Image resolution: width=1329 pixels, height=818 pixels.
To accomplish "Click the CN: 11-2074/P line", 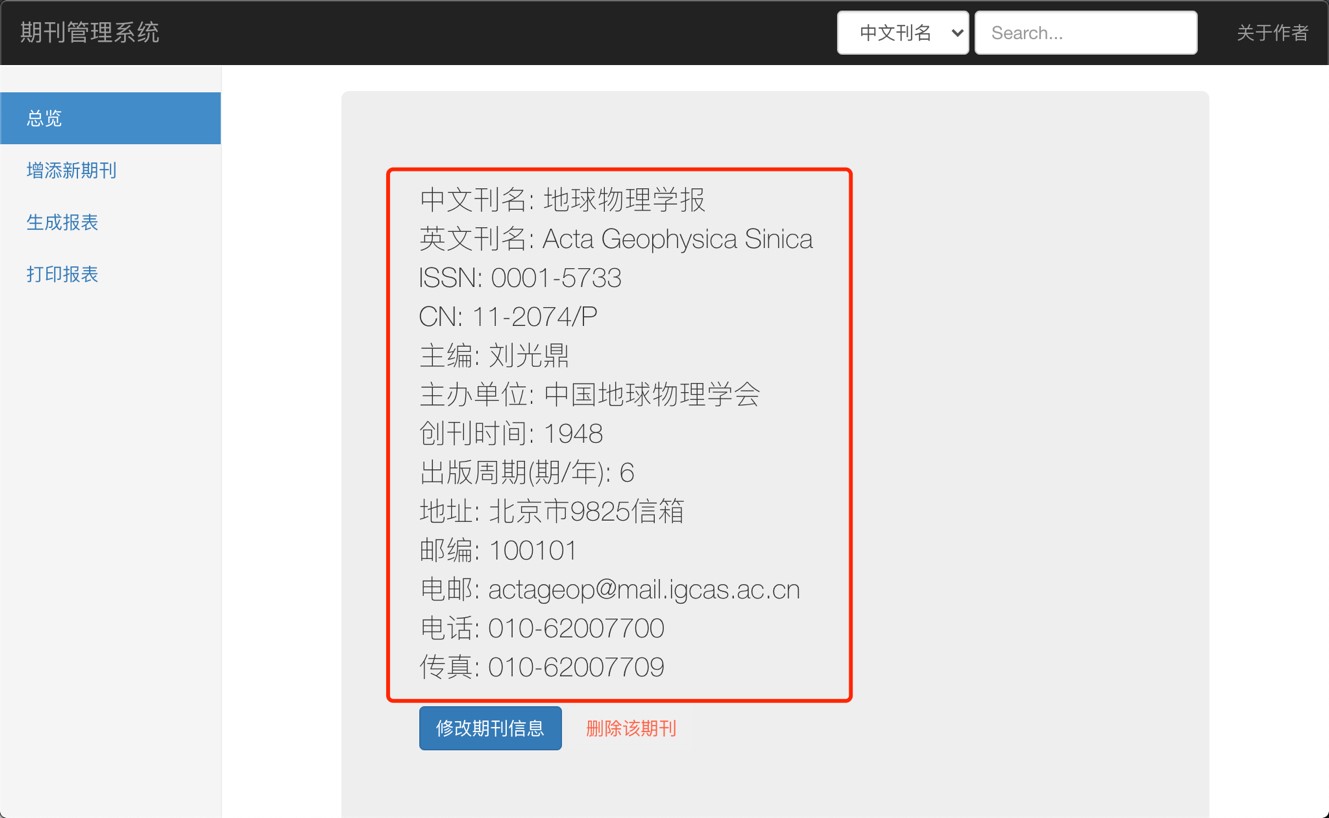I will [x=508, y=317].
